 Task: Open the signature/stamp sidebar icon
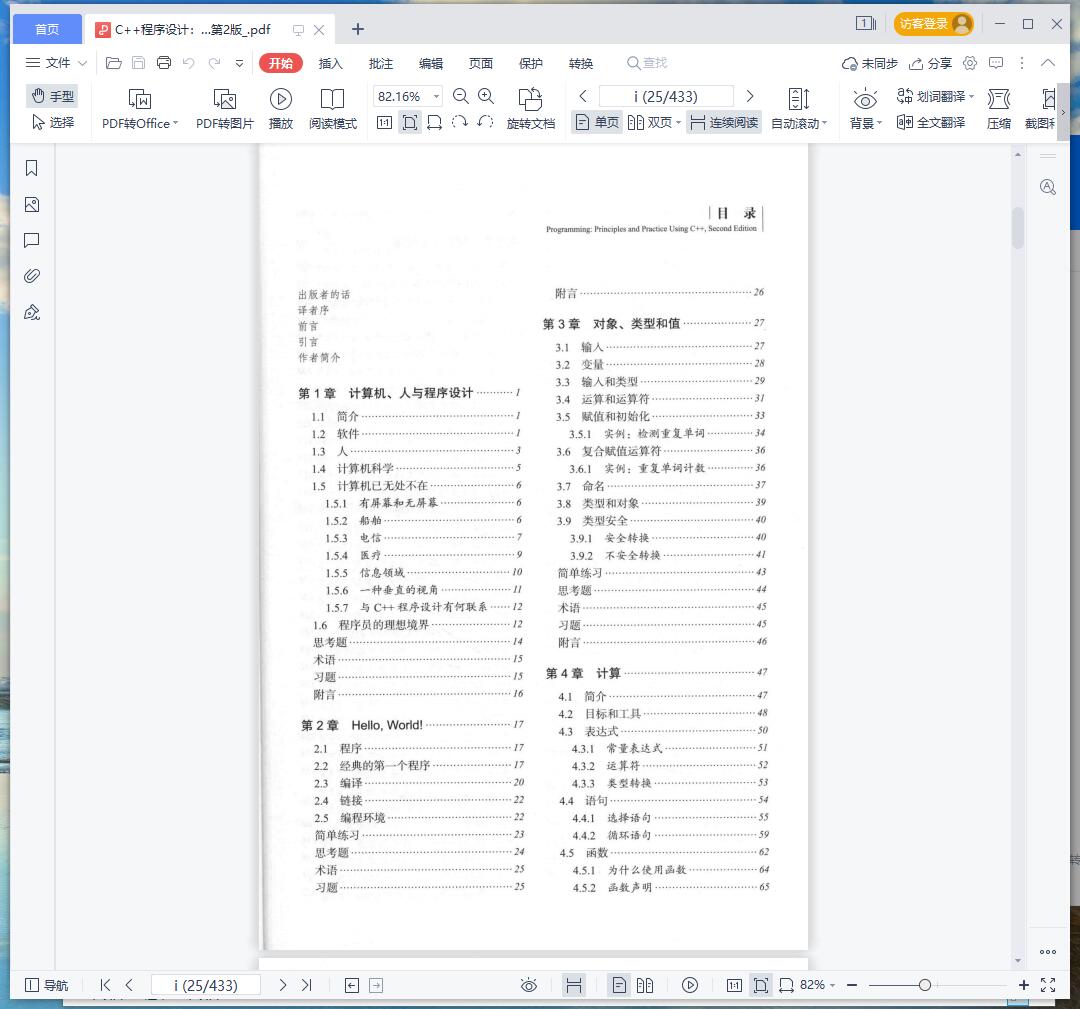tap(32, 313)
